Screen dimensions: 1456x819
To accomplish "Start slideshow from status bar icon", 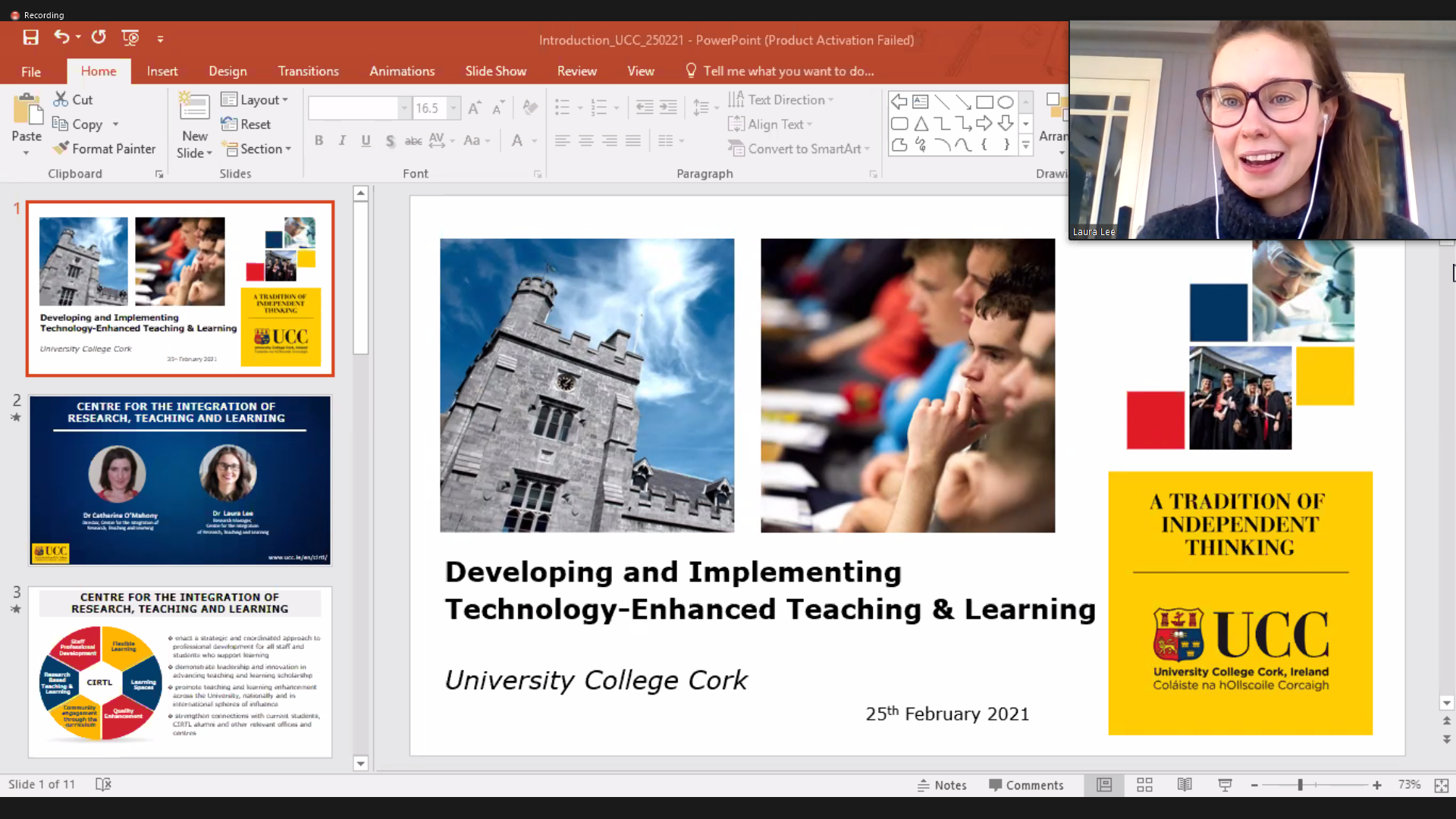I will click(1225, 785).
